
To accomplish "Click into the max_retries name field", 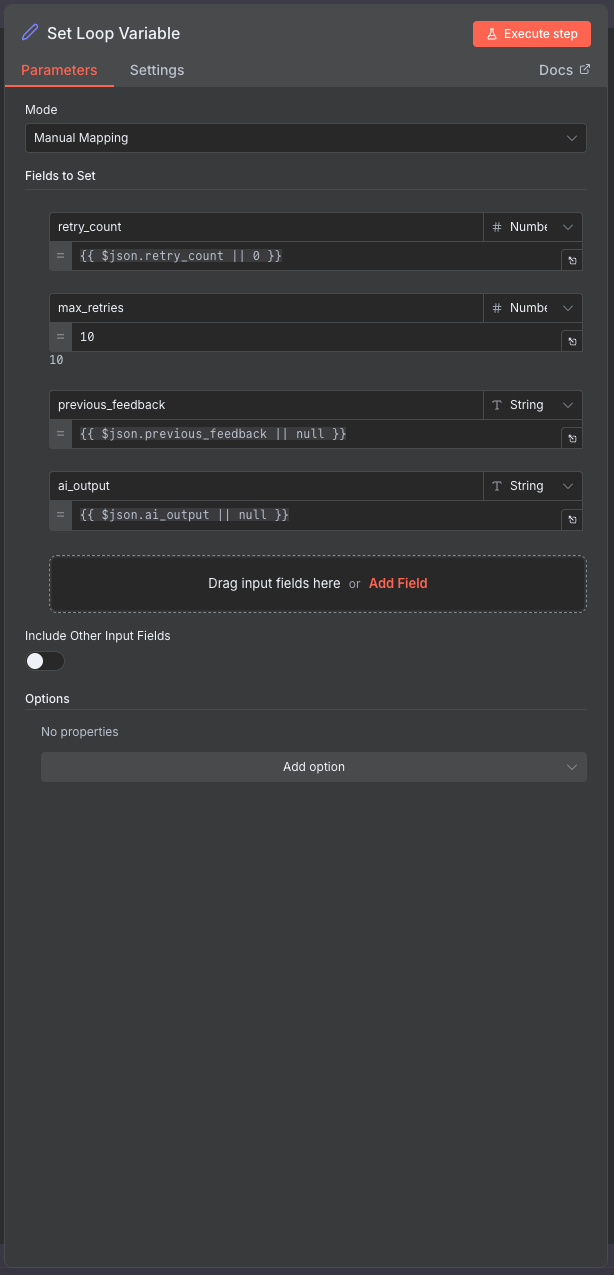I will [x=265, y=308].
